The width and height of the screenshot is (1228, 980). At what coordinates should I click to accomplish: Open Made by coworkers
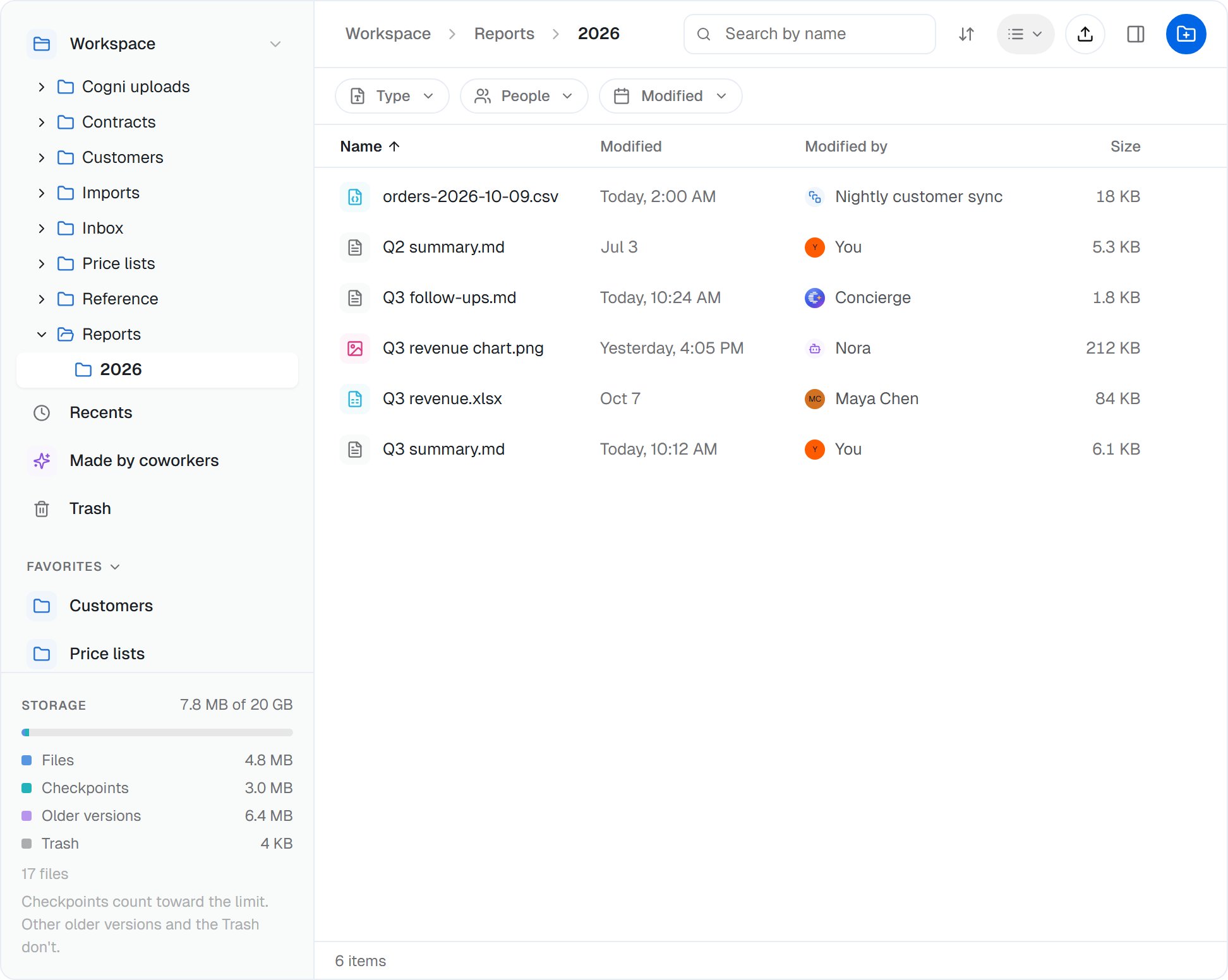point(157,461)
